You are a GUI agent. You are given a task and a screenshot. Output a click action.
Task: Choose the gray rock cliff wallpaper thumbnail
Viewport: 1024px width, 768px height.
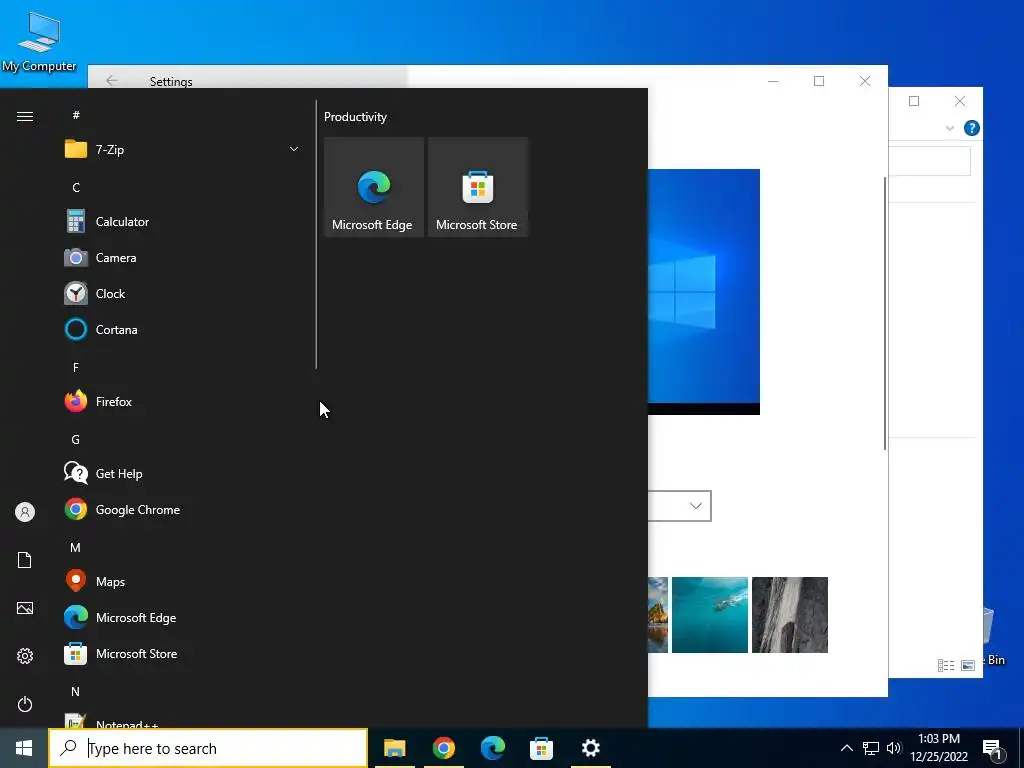[x=790, y=615]
